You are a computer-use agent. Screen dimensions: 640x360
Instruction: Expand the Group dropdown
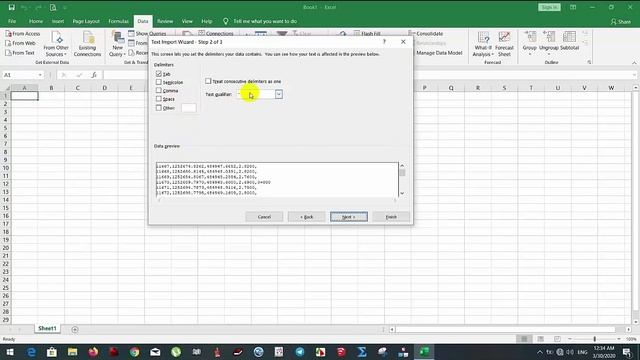pos(530,54)
